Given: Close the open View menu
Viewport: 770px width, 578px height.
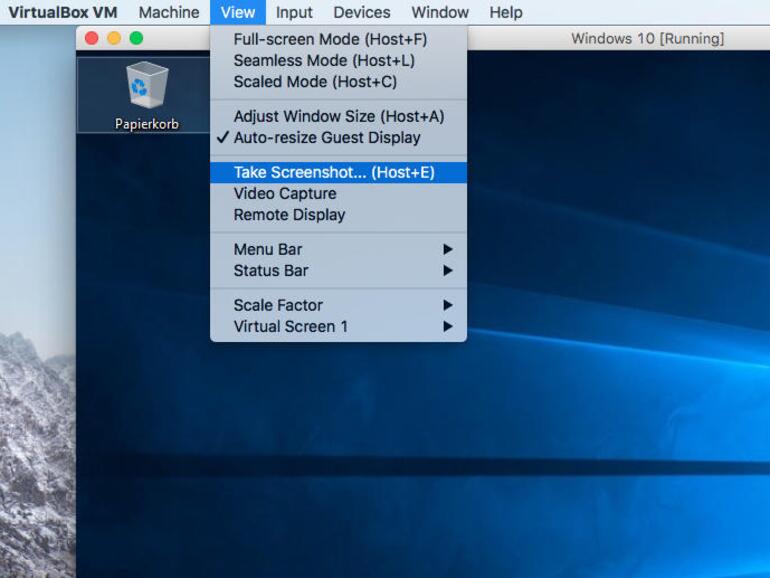Looking at the screenshot, I should (x=238, y=12).
